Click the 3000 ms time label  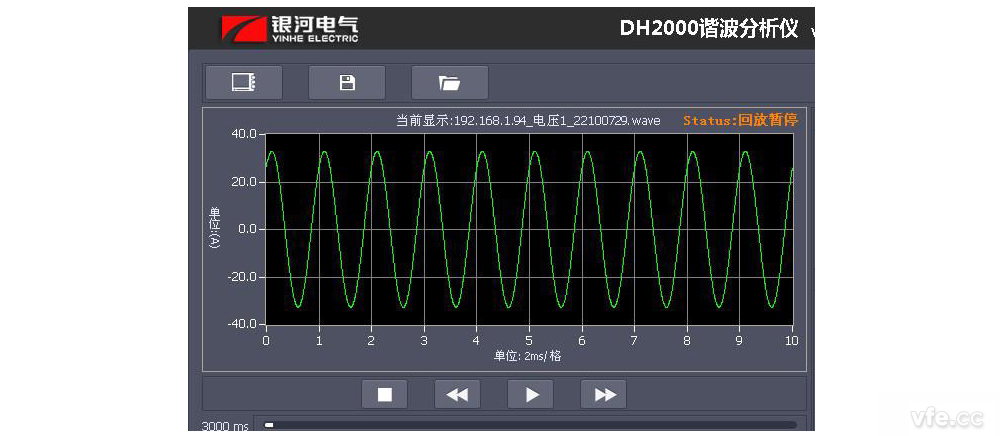pos(225,426)
